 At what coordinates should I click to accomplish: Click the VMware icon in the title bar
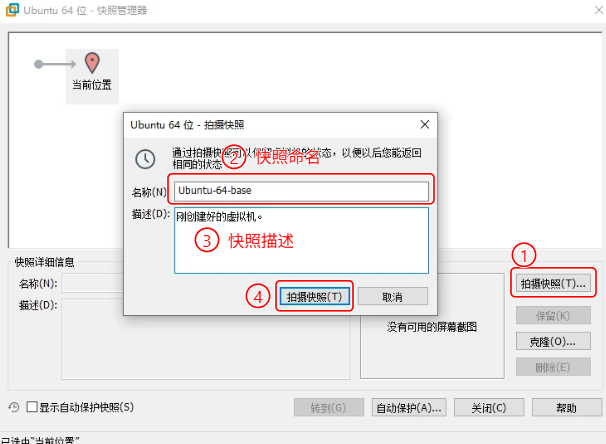point(12,10)
